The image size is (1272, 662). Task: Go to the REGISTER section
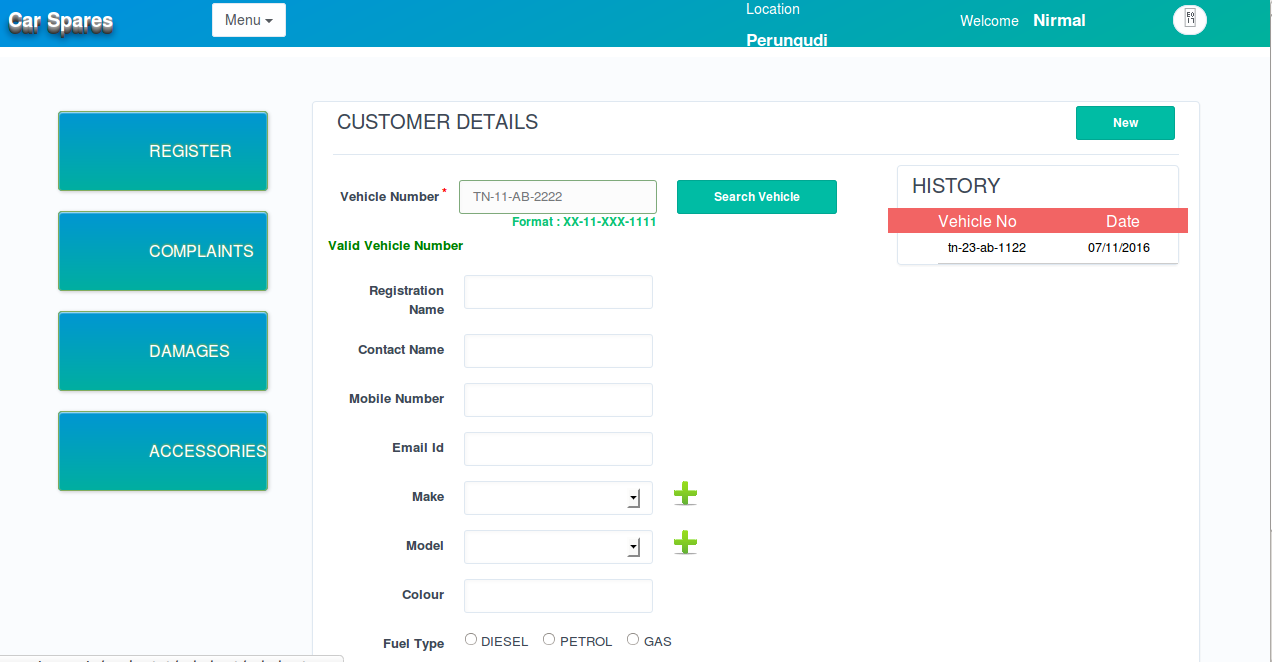tap(163, 151)
